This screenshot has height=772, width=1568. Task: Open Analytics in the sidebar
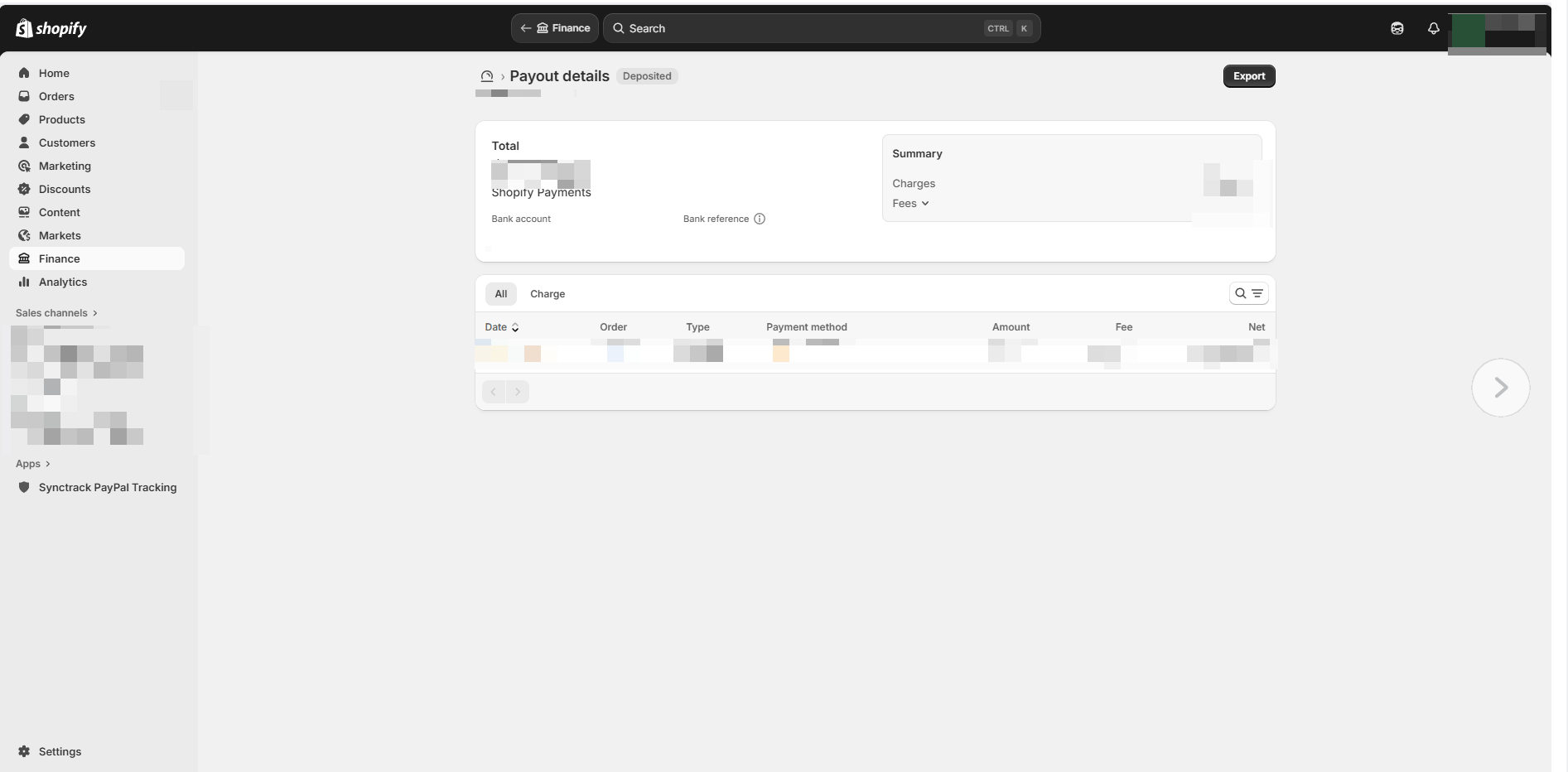63,282
